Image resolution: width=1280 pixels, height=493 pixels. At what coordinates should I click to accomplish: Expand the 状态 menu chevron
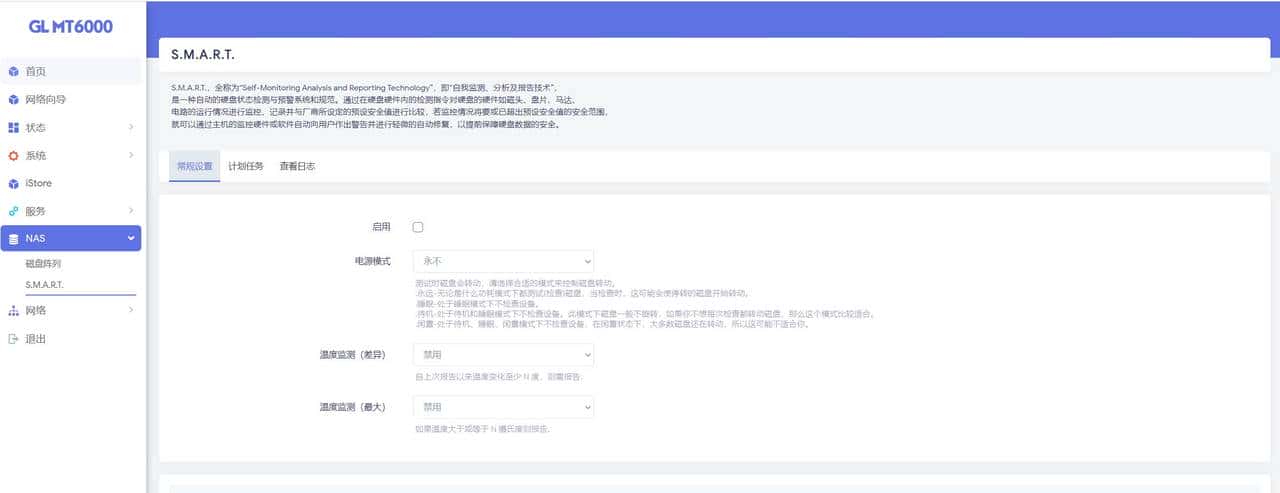coord(131,128)
